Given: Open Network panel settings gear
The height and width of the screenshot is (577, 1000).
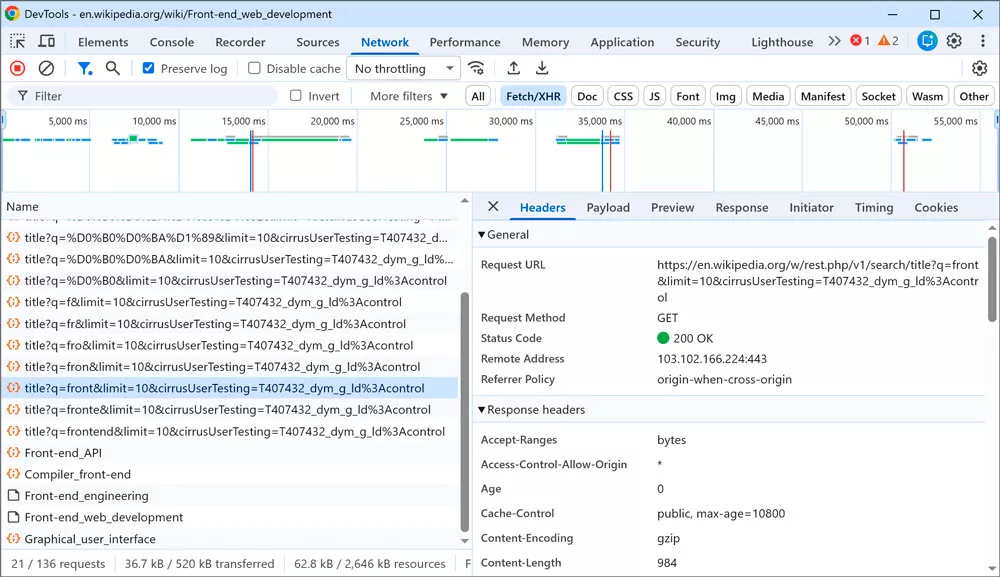Looking at the screenshot, I should pos(980,68).
